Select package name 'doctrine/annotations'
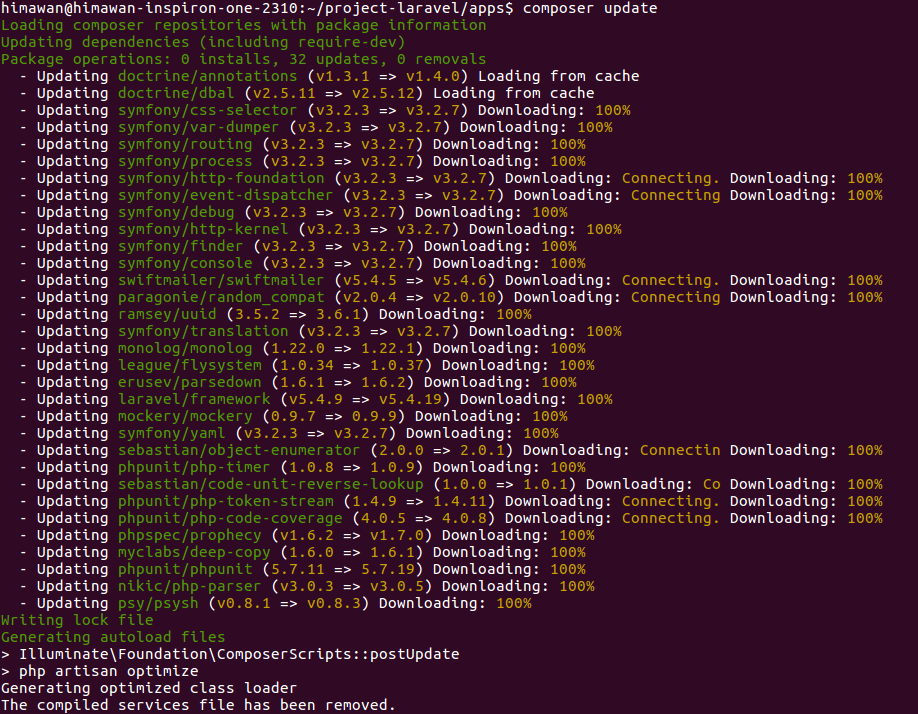918x714 pixels. point(208,77)
